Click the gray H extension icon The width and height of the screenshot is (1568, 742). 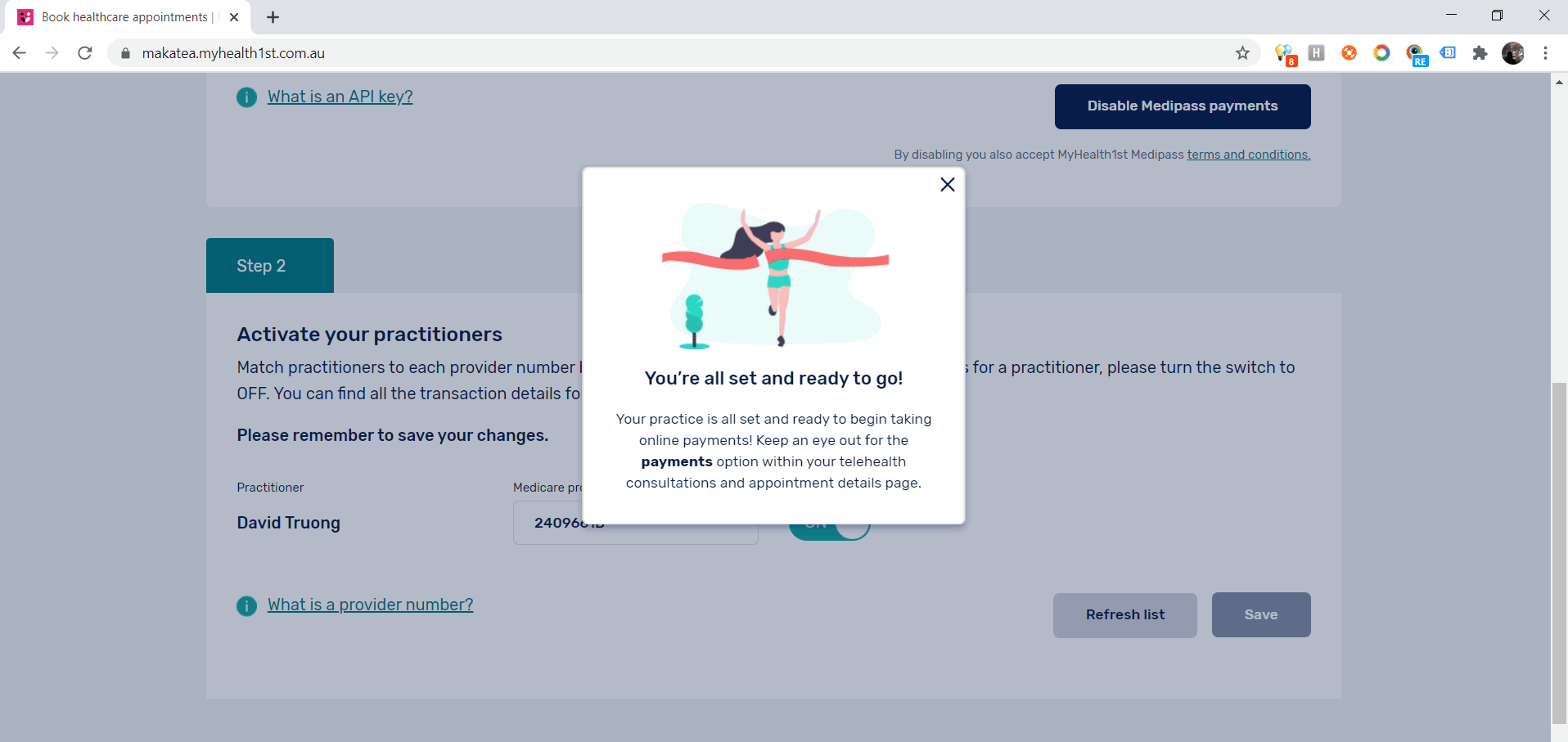tap(1316, 53)
